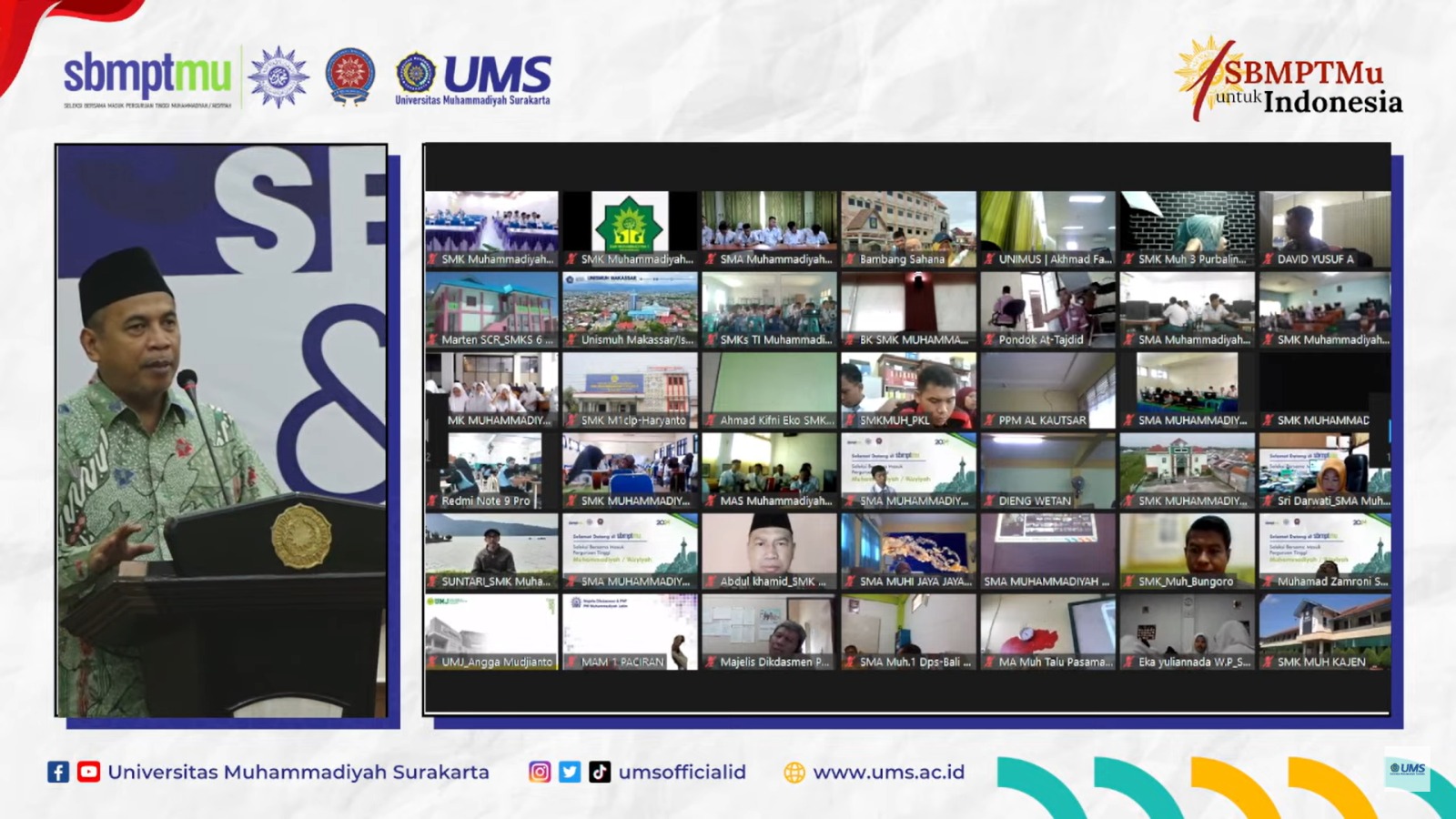The width and height of the screenshot is (1456, 819).
Task: Click muted mic icon on Redmi Note 9 Pro tile
Action: point(432,500)
